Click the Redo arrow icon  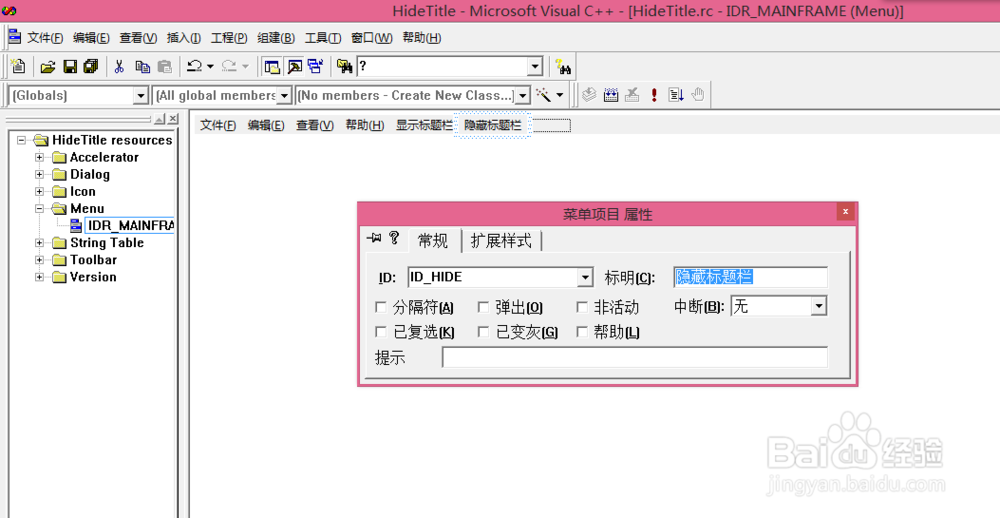(x=228, y=66)
